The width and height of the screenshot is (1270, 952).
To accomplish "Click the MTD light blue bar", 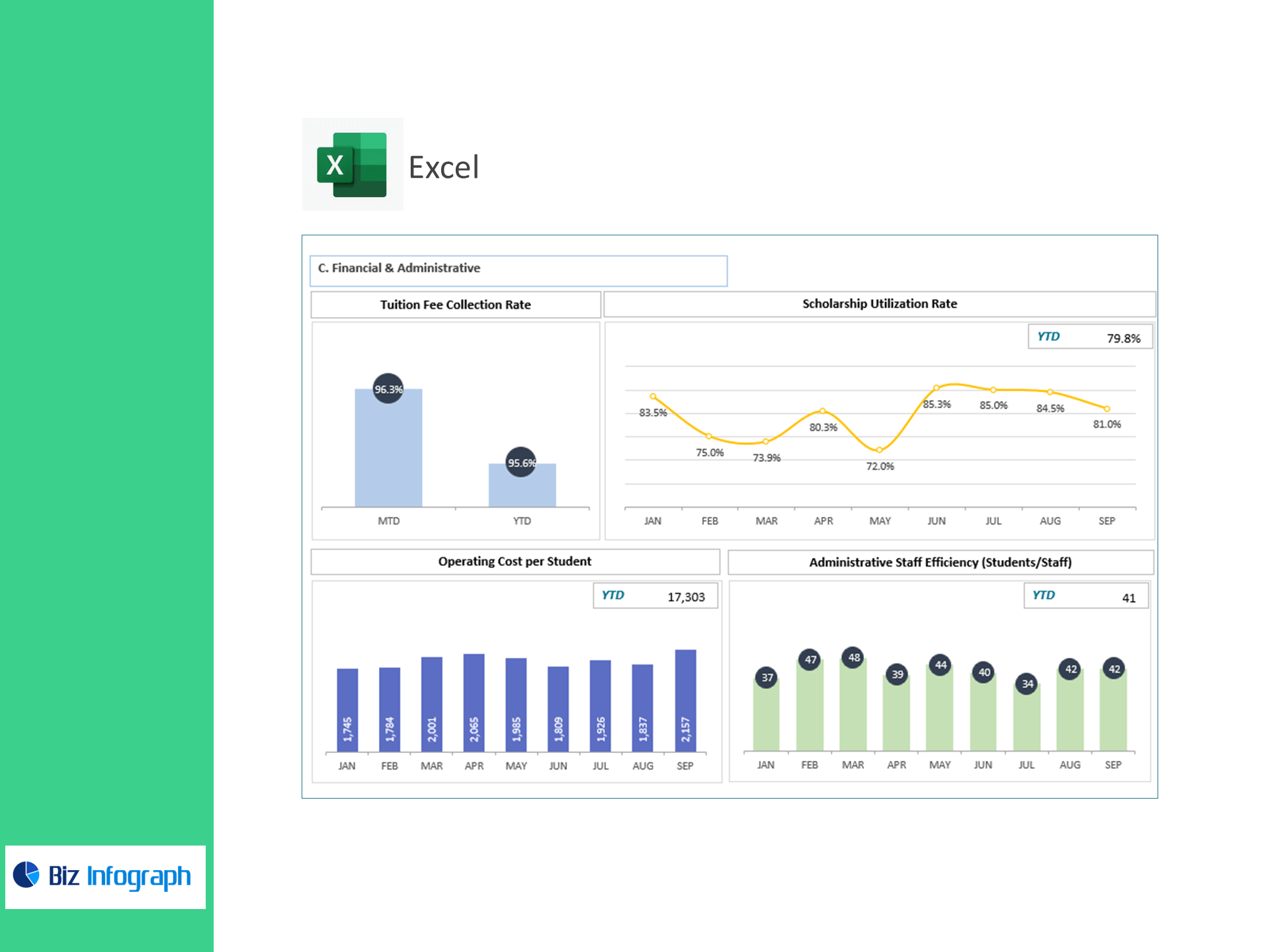I will [388, 456].
